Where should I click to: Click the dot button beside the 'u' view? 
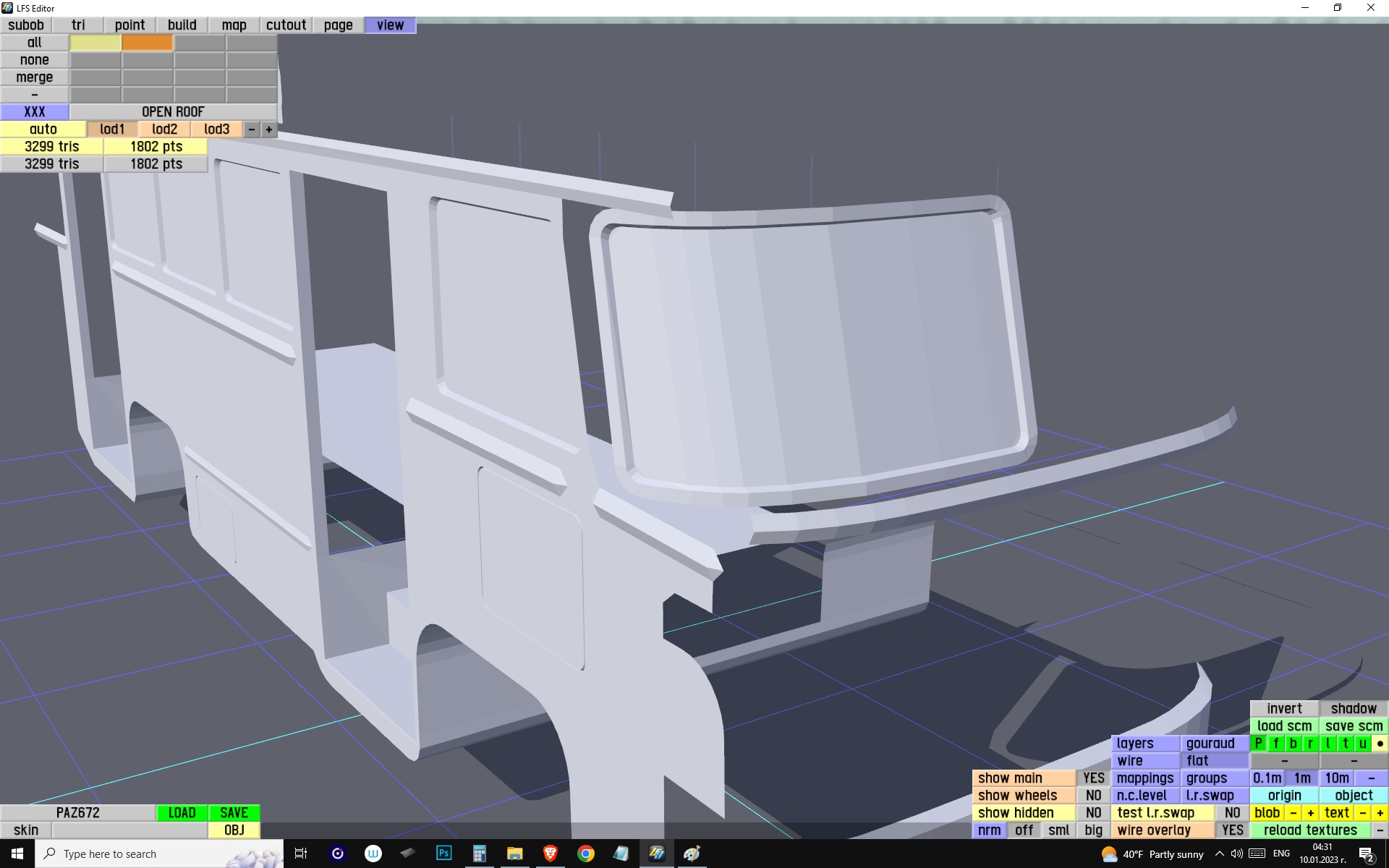(x=1380, y=744)
